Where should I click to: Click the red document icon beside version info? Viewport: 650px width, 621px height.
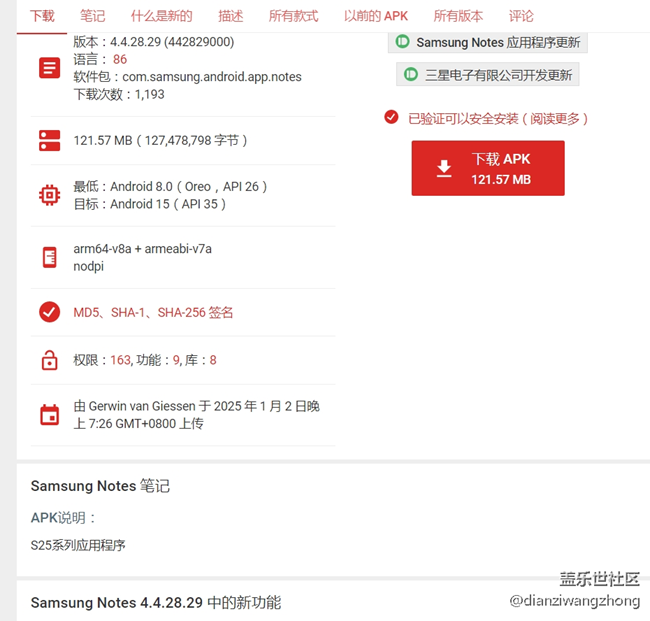(x=49, y=68)
